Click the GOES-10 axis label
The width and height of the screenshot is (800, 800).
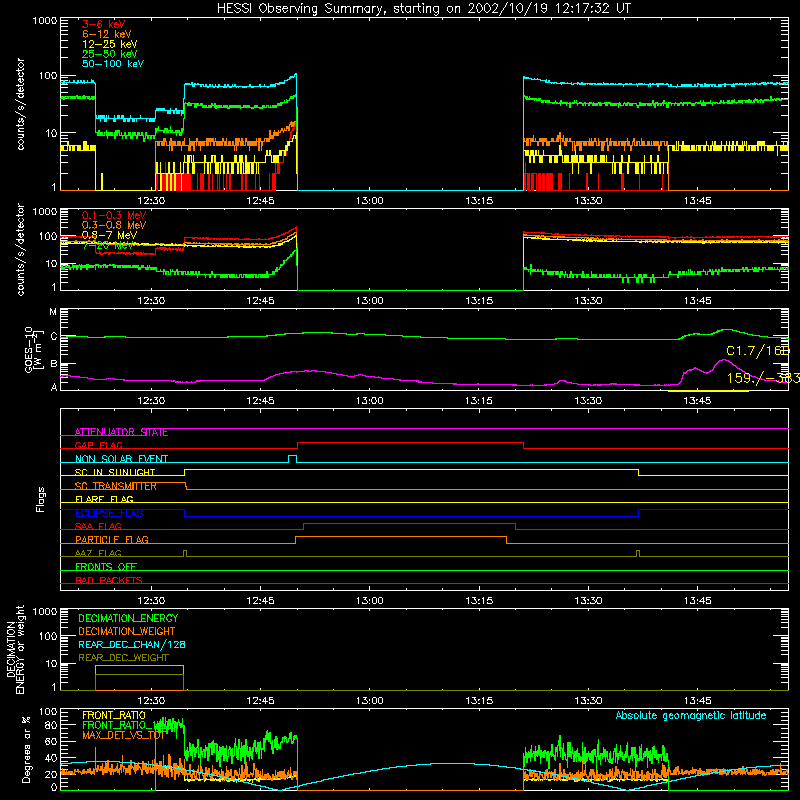(x=29, y=349)
